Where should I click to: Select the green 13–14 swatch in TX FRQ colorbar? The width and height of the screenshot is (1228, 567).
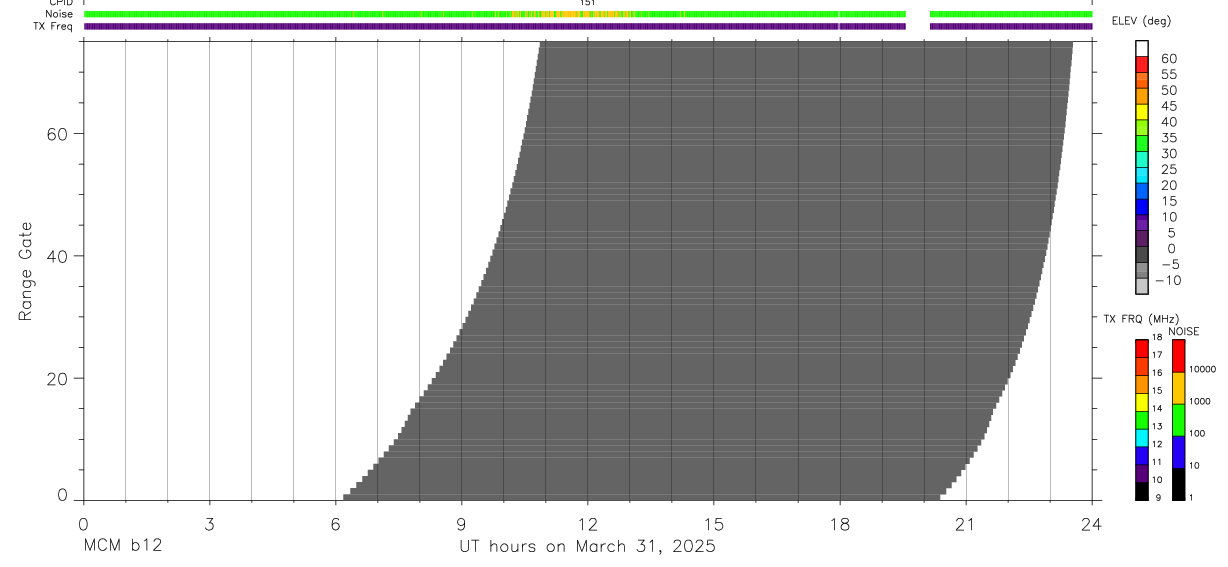(1142, 420)
